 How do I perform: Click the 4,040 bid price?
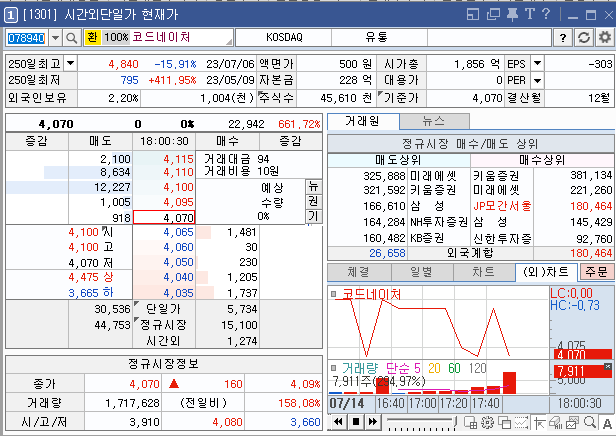click(x=178, y=277)
